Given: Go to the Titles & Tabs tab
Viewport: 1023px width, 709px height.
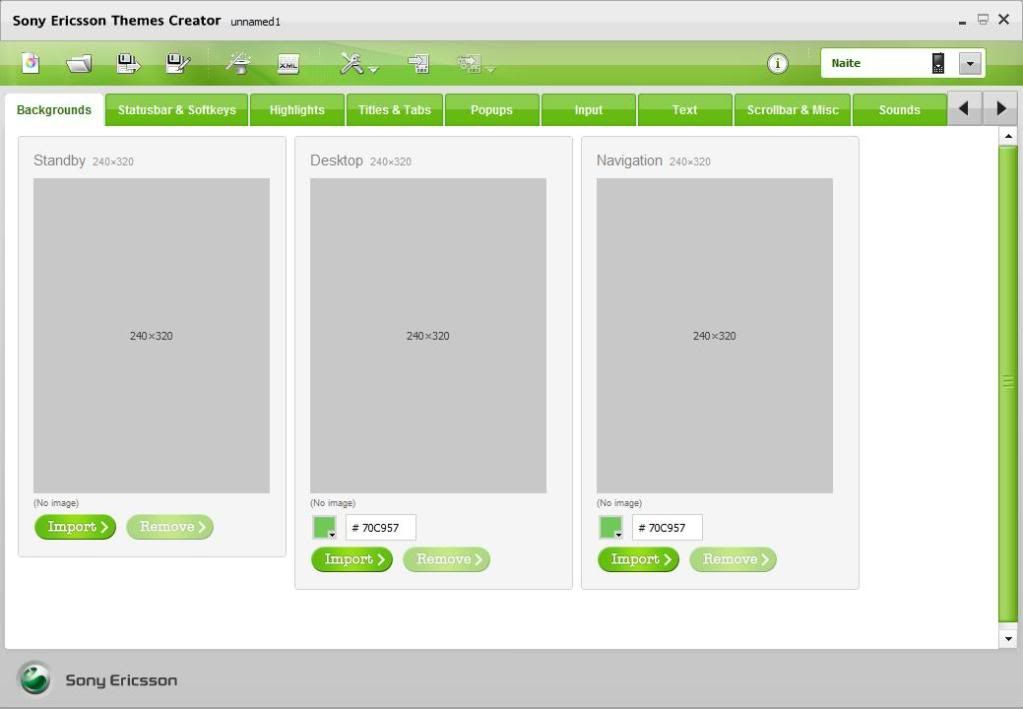Looking at the screenshot, I should (x=395, y=110).
